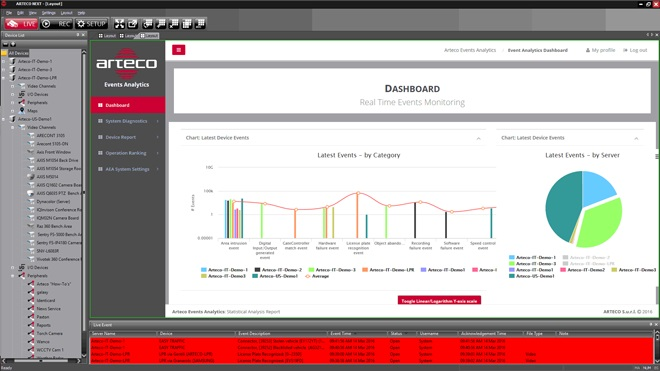Viewport: 660px width, 371px height.
Task: Click Toggle Linear/Logarithm Y-axis scale button
Action: 439,300
